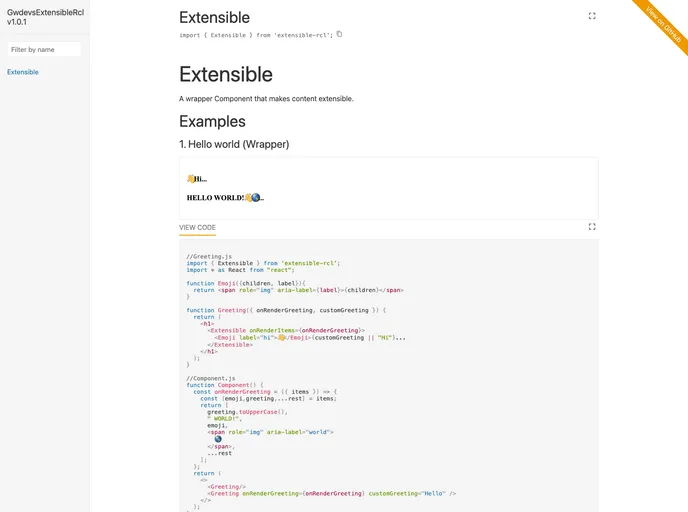Open the Hello world example in isolation
688x512 pixels.
[592, 227]
